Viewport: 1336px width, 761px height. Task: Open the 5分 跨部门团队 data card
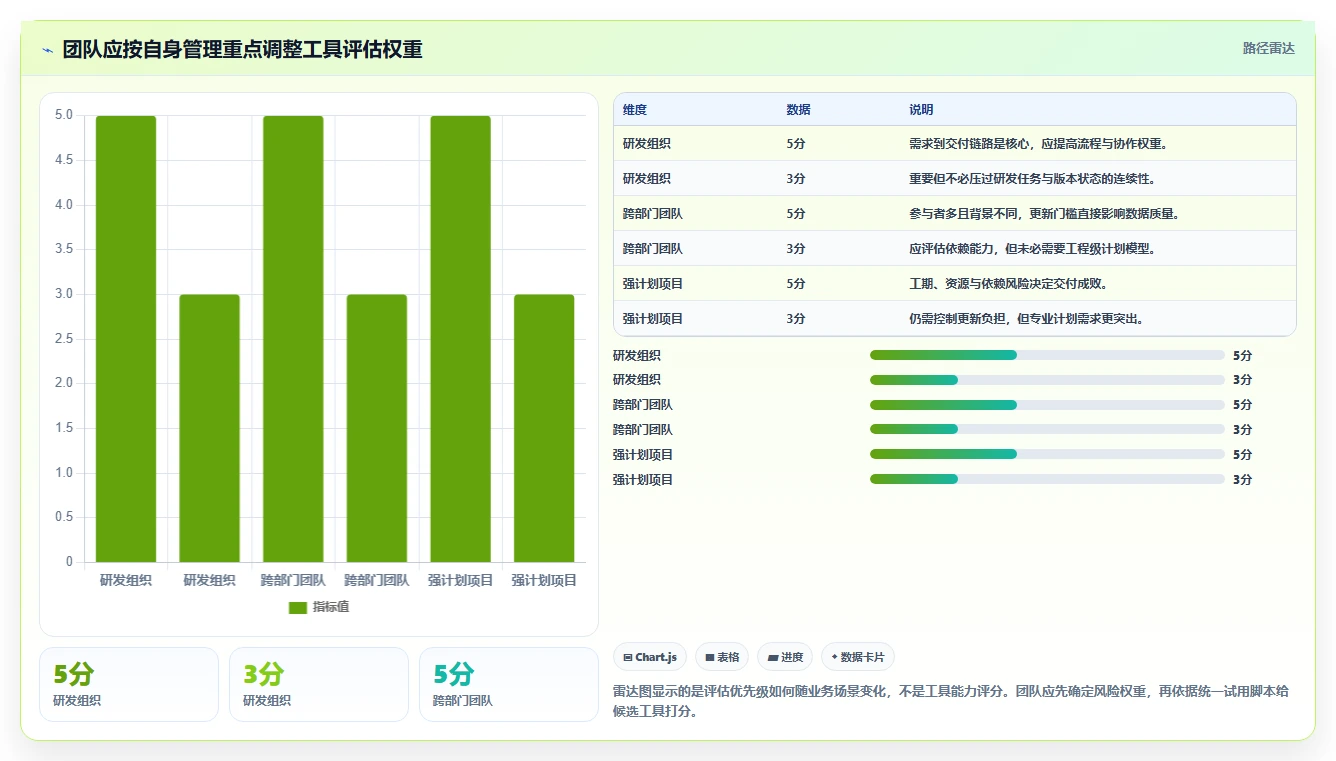coord(509,684)
